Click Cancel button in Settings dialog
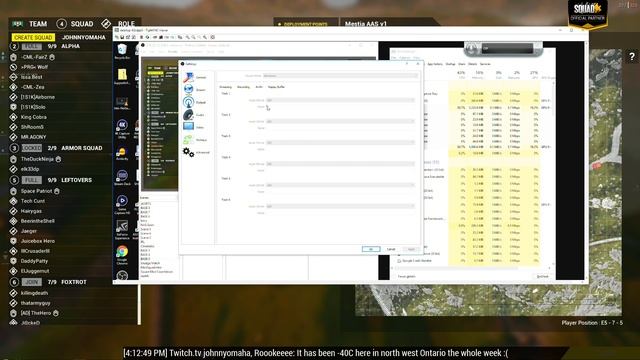 tap(391, 249)
